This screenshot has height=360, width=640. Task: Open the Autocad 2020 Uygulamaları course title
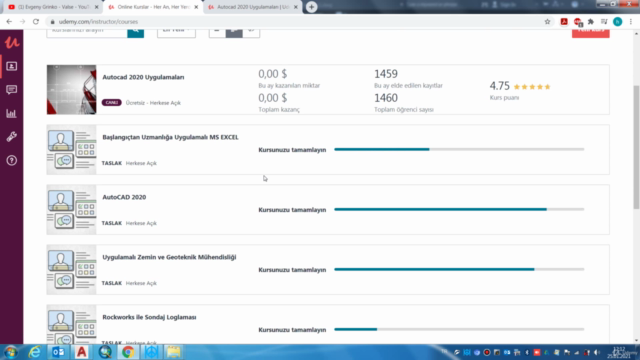[x=143, y=77]
